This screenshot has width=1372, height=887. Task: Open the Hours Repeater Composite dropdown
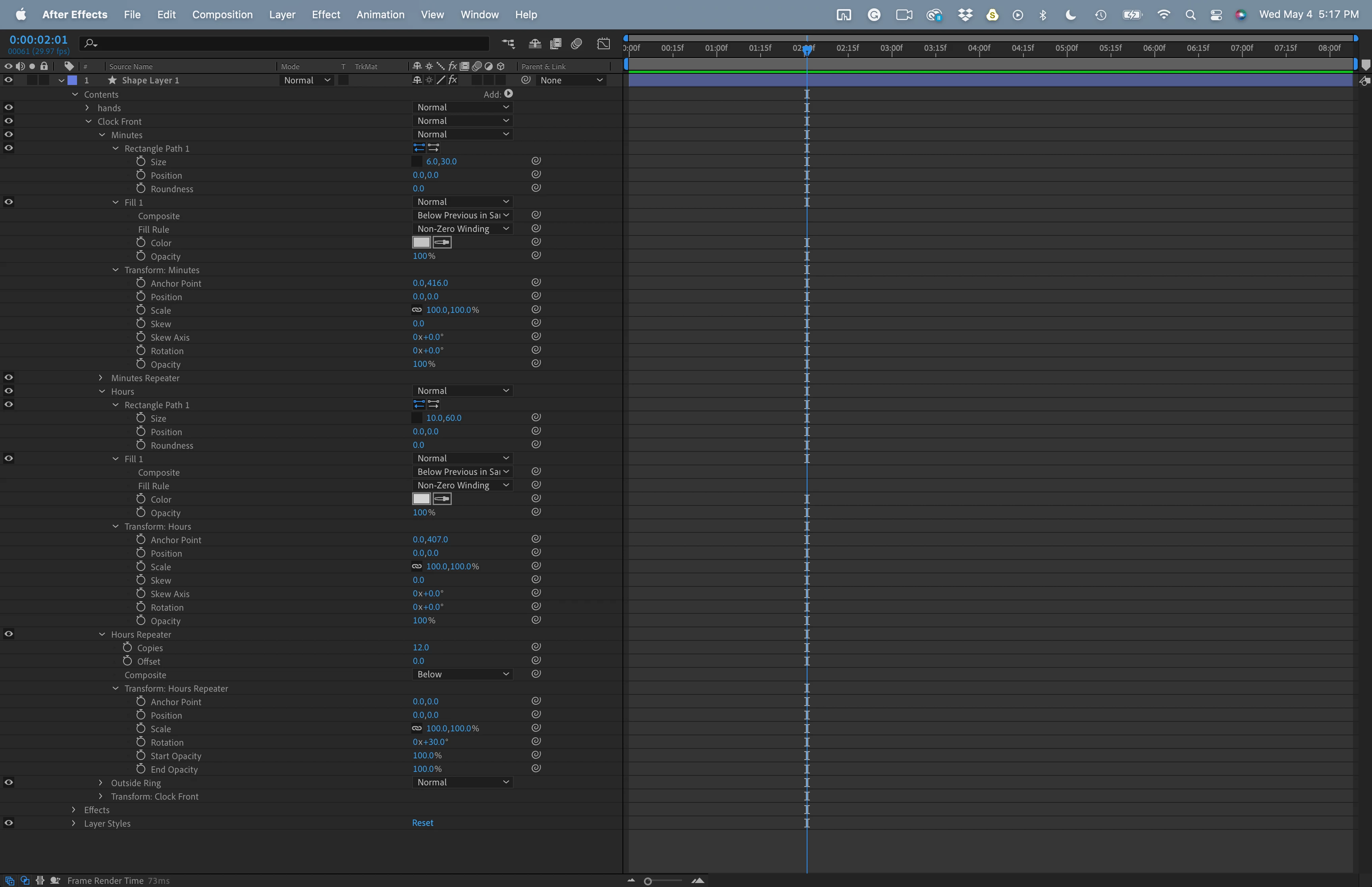click(462, 675)
